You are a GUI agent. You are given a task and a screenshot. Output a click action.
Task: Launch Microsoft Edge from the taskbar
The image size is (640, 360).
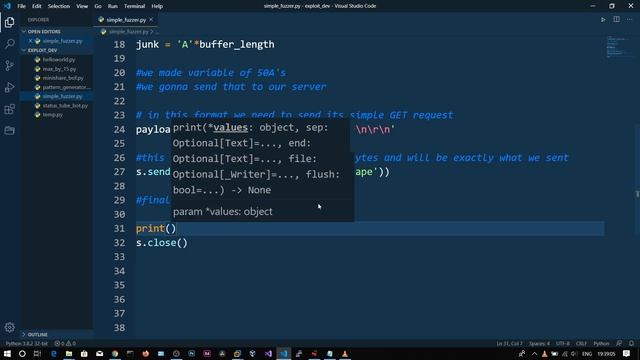pyautogui.click(x=53, y=353)
